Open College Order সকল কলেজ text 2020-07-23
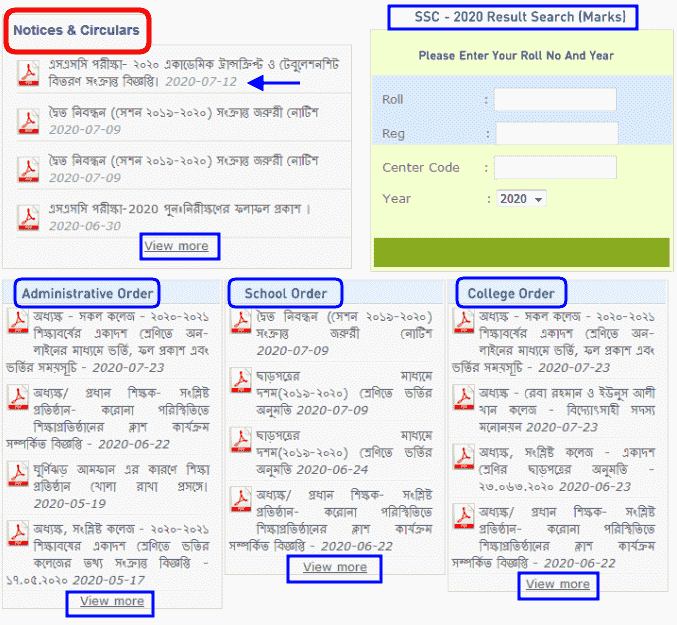Screen dimensions: 677x625 click(554, 342)
